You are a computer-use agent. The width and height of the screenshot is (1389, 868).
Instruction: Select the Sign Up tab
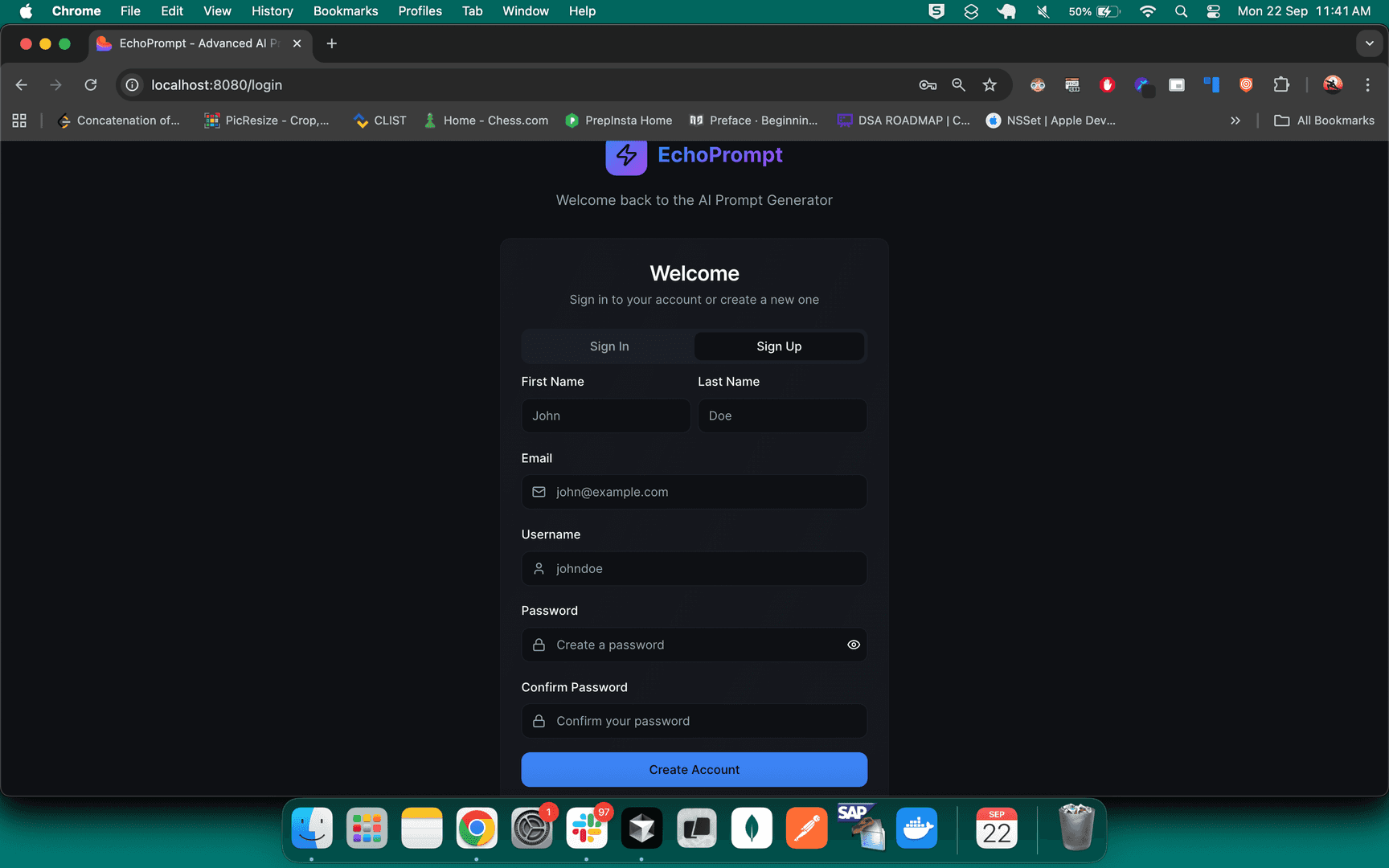click(779, 346)
